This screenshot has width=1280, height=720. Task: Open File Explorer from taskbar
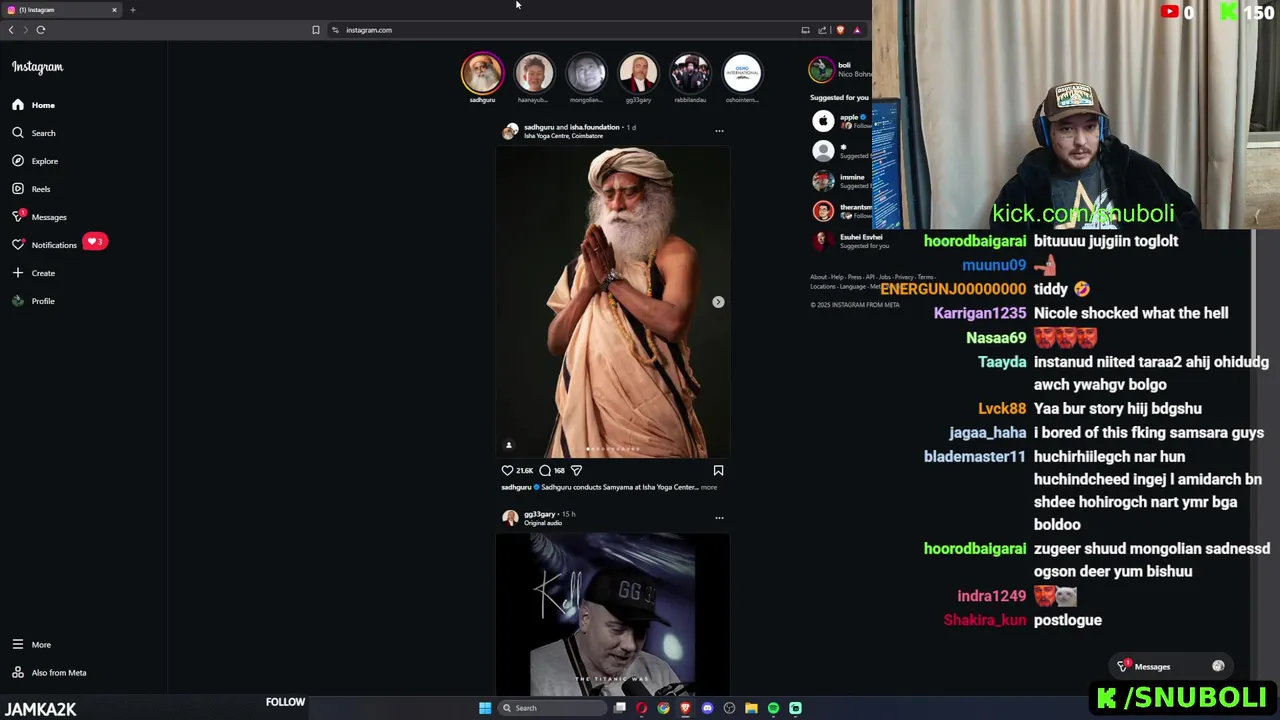pos(751,708)
